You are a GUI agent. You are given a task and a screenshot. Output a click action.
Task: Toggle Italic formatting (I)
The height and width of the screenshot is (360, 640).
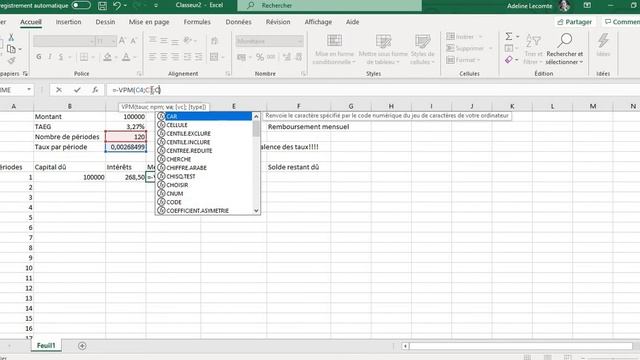pos(50,57)
